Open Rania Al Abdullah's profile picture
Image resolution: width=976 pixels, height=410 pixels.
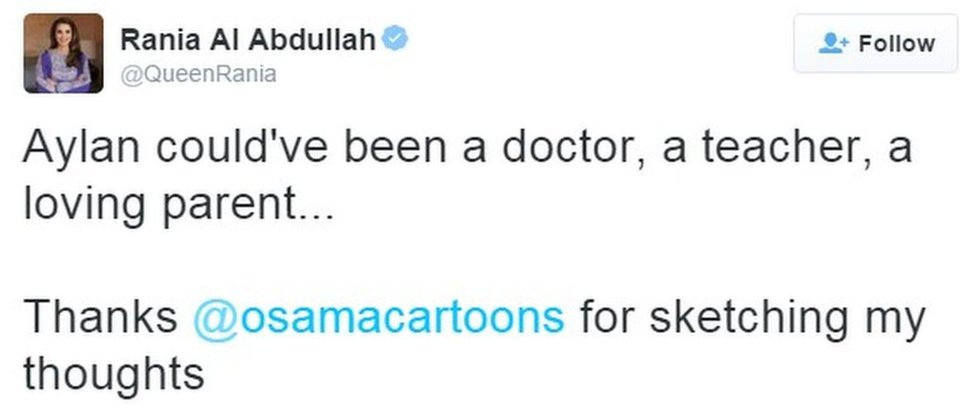62,53
